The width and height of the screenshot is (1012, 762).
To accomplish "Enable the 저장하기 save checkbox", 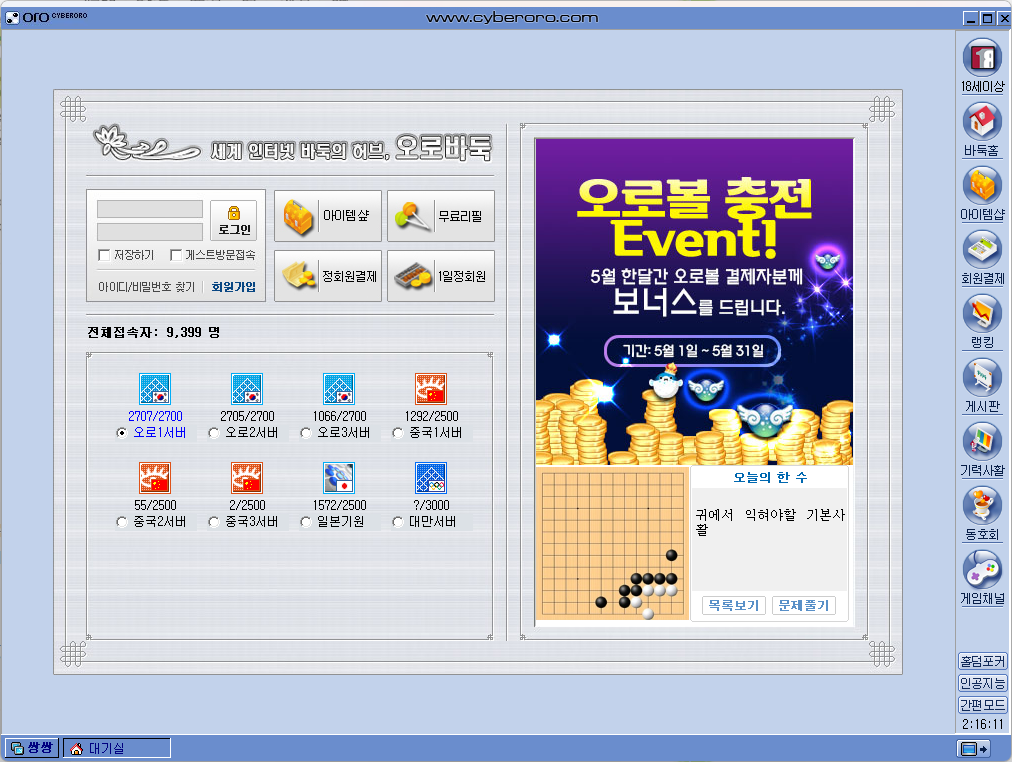I will click(x=104, y=255).
